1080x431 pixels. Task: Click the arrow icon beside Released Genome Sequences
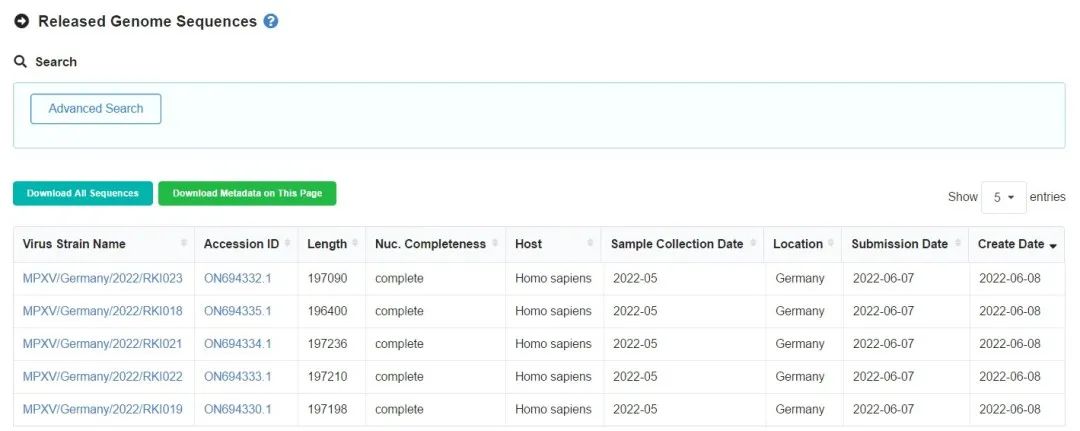tap(21, 21)
